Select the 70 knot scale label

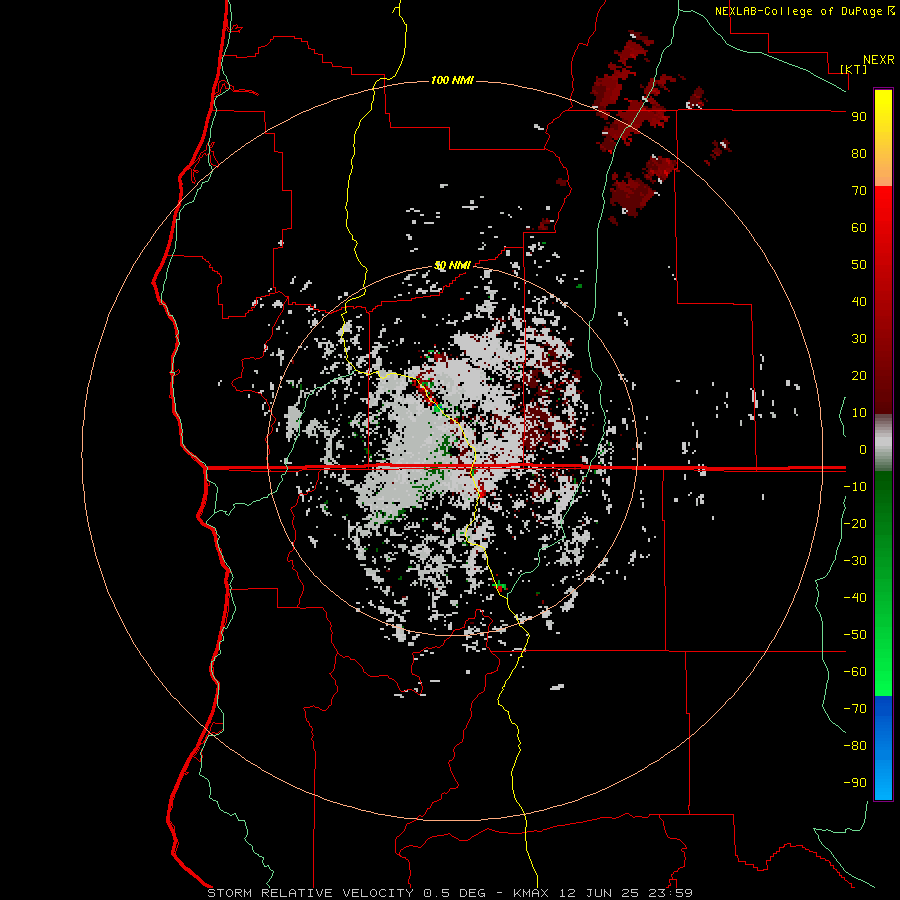pos(859,191)
